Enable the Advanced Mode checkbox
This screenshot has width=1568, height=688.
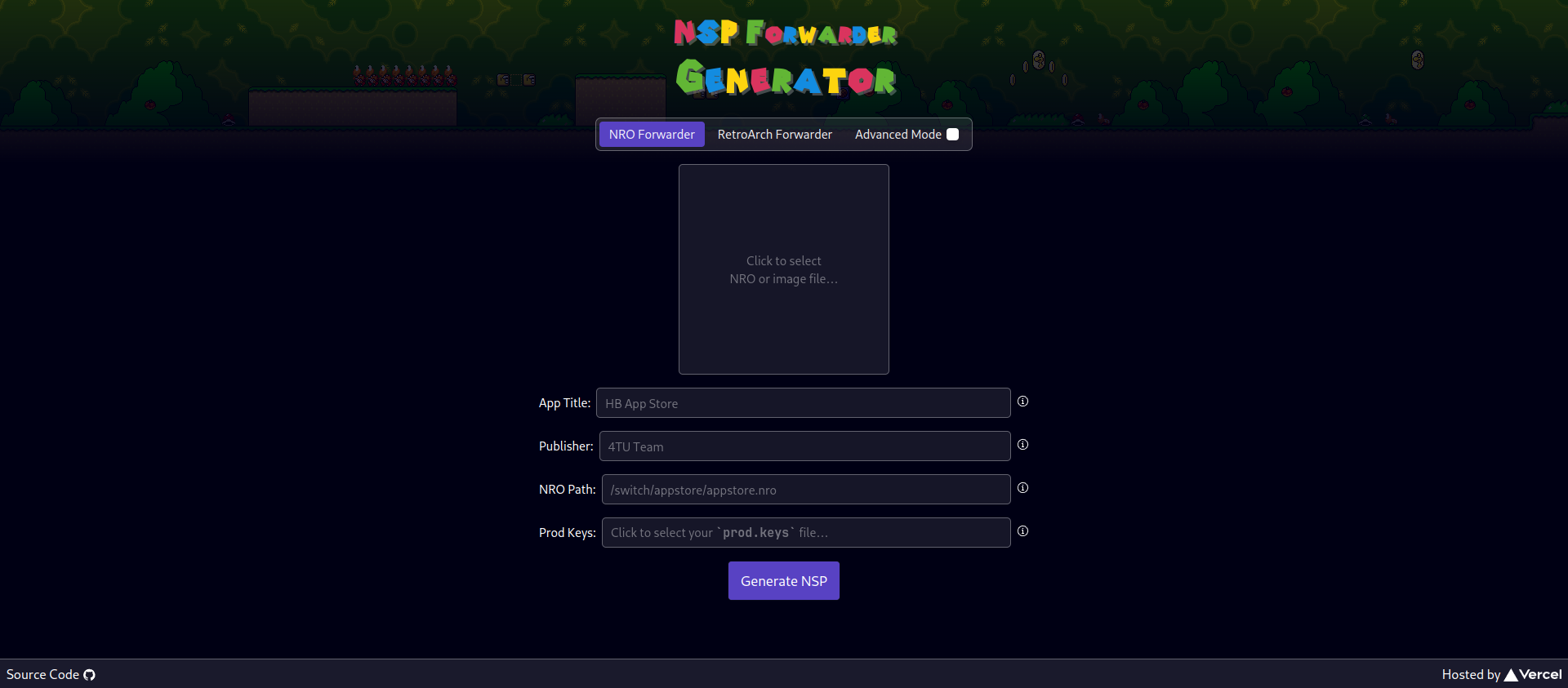pyautogui.click(x=952, y=135)
